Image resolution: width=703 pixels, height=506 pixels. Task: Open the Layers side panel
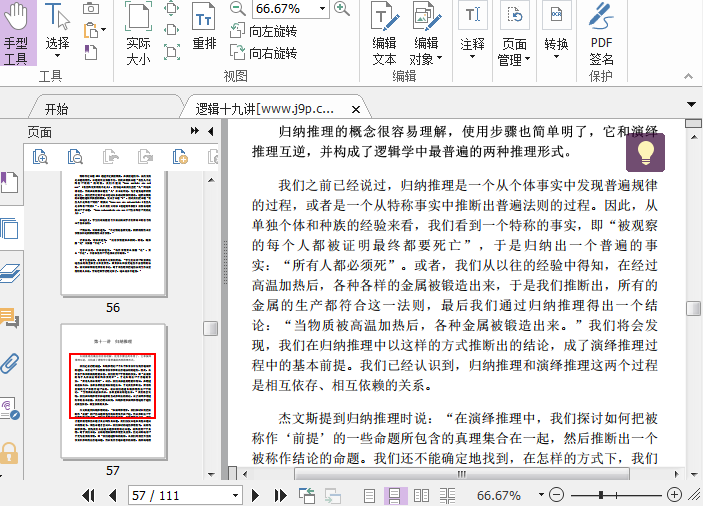coord(10,272)
